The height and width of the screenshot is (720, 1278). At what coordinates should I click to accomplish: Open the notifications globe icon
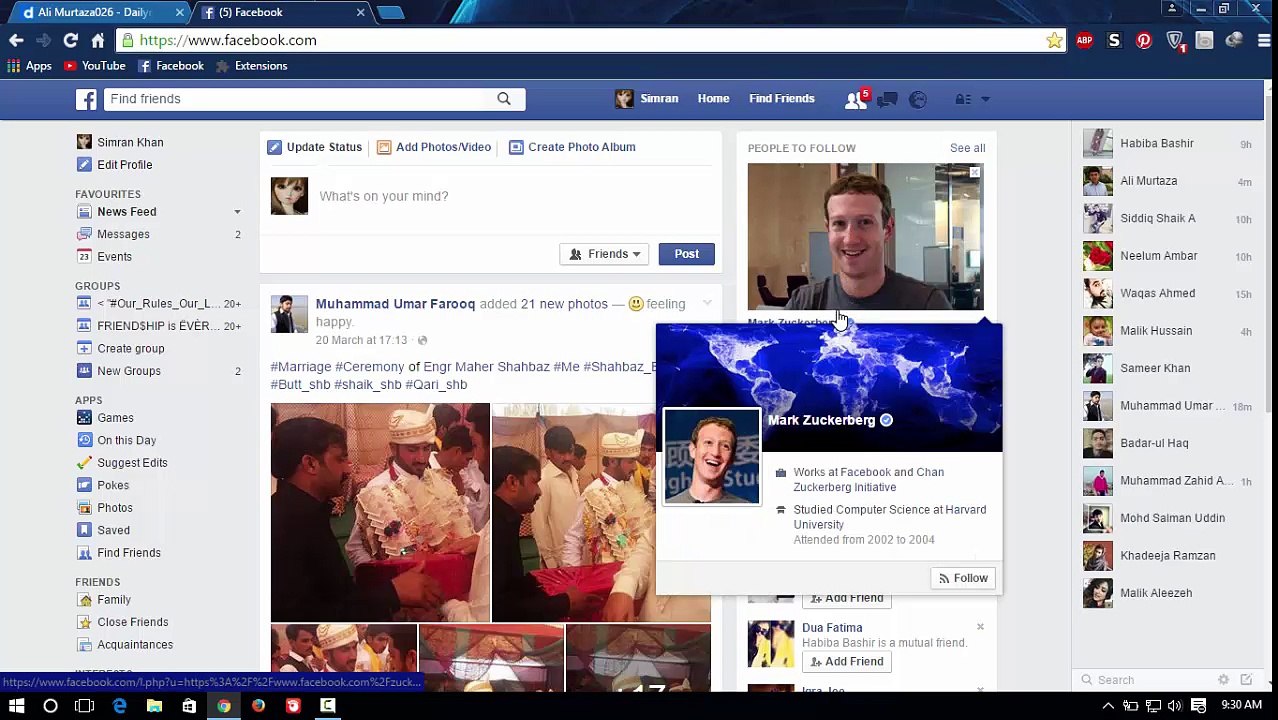[918, 99]
